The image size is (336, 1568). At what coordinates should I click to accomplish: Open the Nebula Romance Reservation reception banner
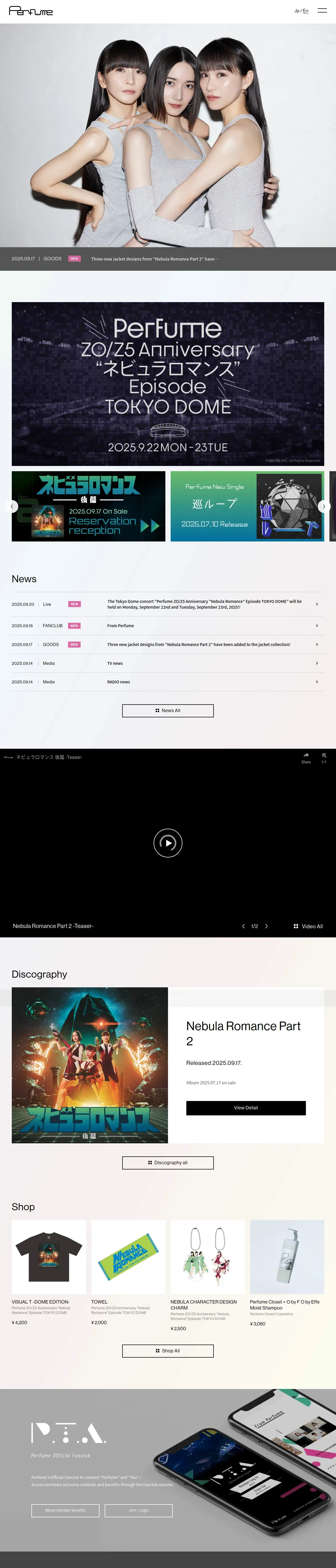coord(88,506)
